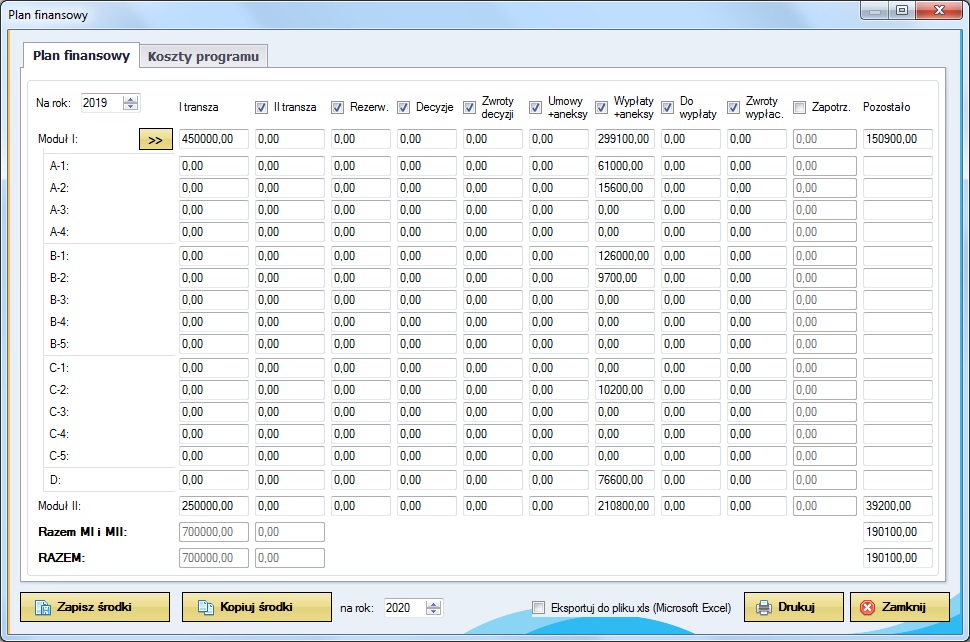Disable the Zwroty wypłac. checkbox
Screen dimensions: 970x642
[x=733, y=108]
